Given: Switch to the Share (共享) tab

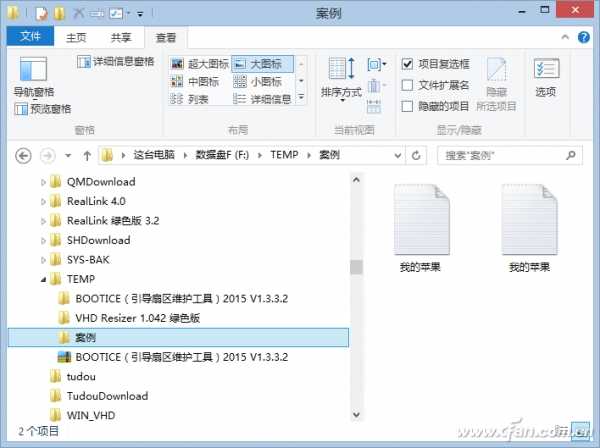Looking at the screenshot, I should pos(121,37).
